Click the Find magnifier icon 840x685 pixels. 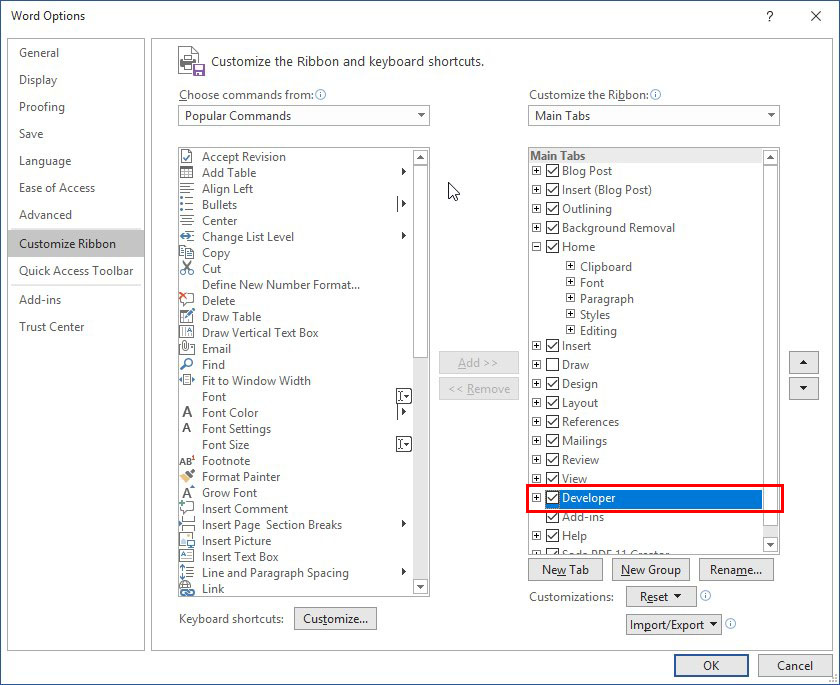186,364
